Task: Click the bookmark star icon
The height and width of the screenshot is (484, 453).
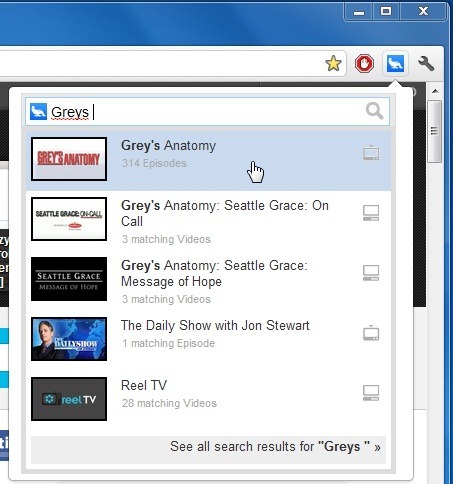Action: click(x=333, y=63)
